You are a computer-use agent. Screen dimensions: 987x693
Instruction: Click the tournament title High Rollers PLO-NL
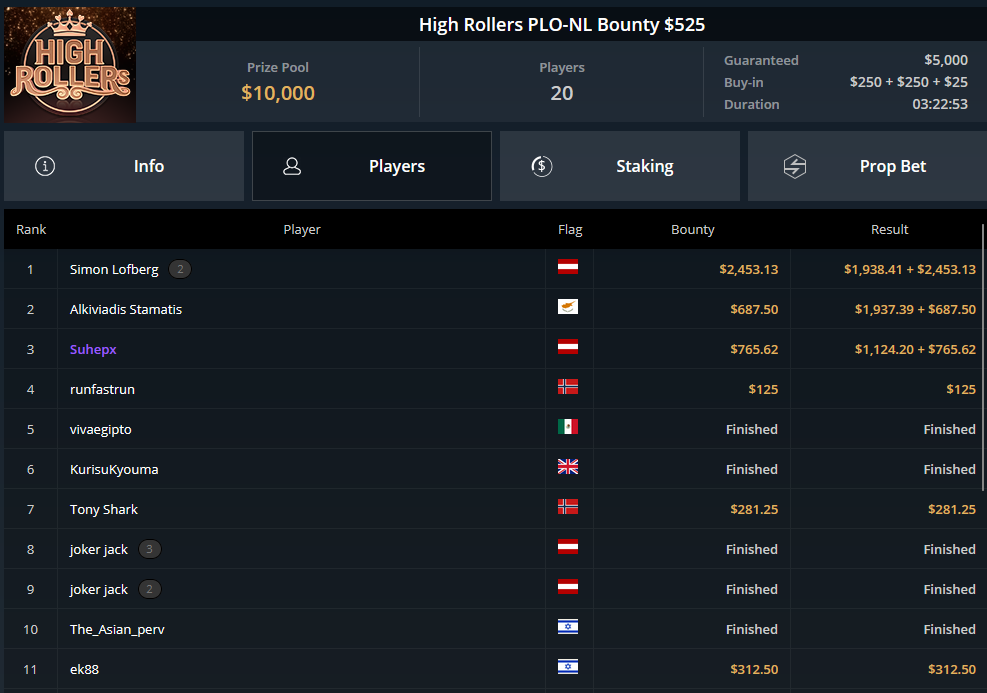(x=561, y=25)
